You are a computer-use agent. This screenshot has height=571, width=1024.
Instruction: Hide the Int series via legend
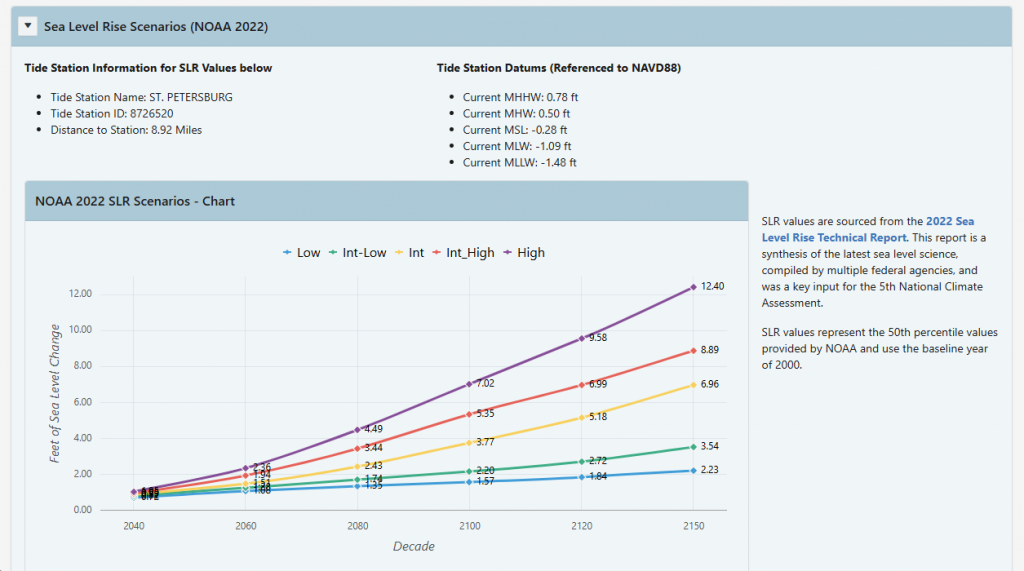(x=409, y=253)
